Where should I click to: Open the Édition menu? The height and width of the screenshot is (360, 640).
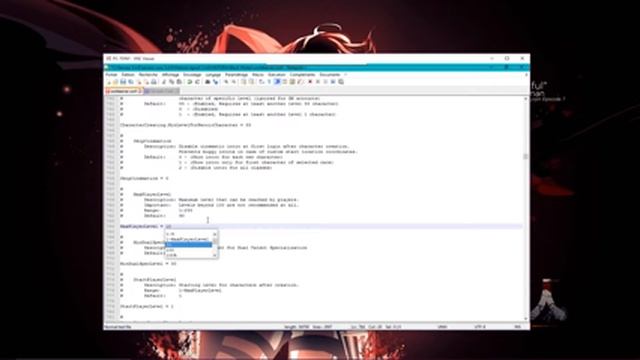[128, 75]
